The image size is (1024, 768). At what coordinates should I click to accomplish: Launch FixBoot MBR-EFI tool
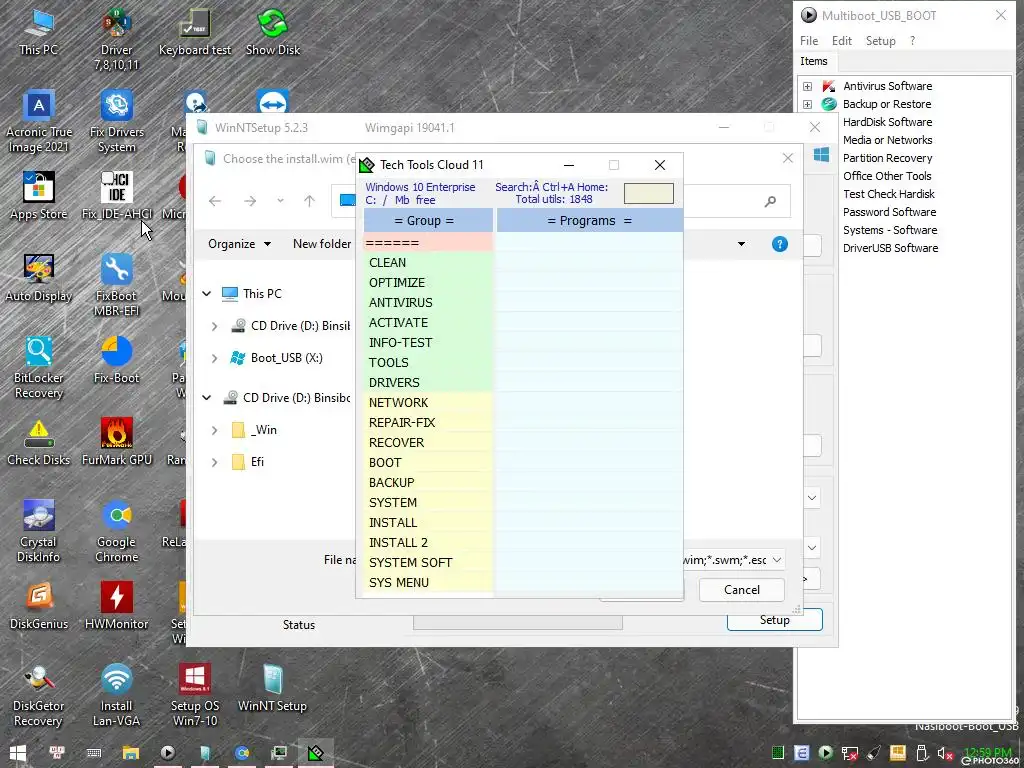[116, 285]
